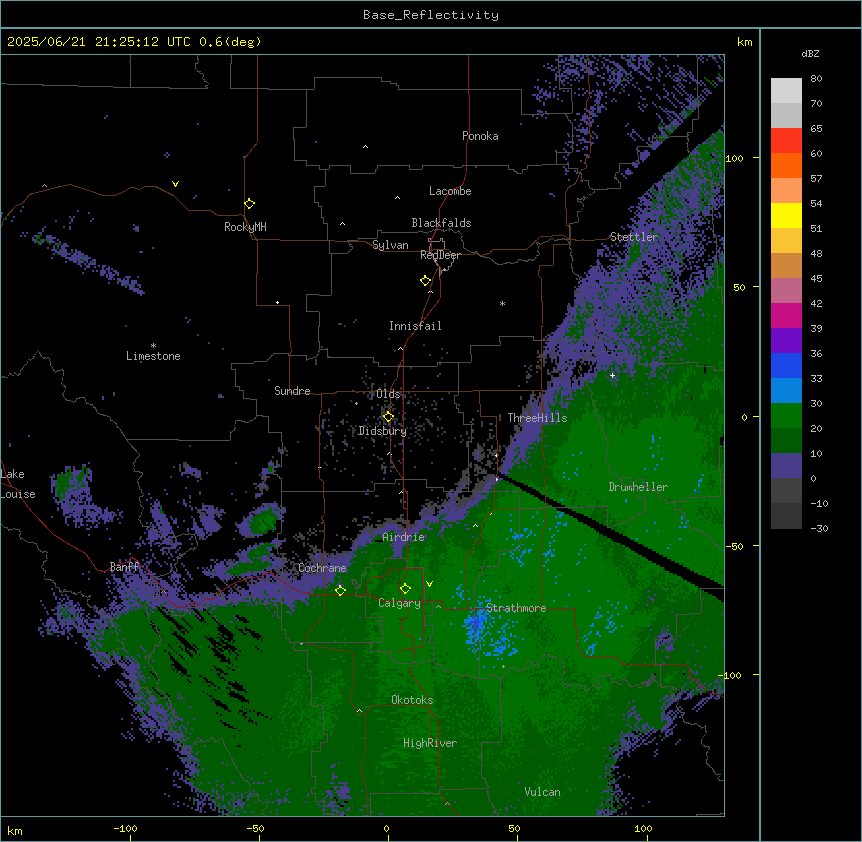862x842 pixels.
Task: Click the HighRiver town label
Action: click(430, 743)
